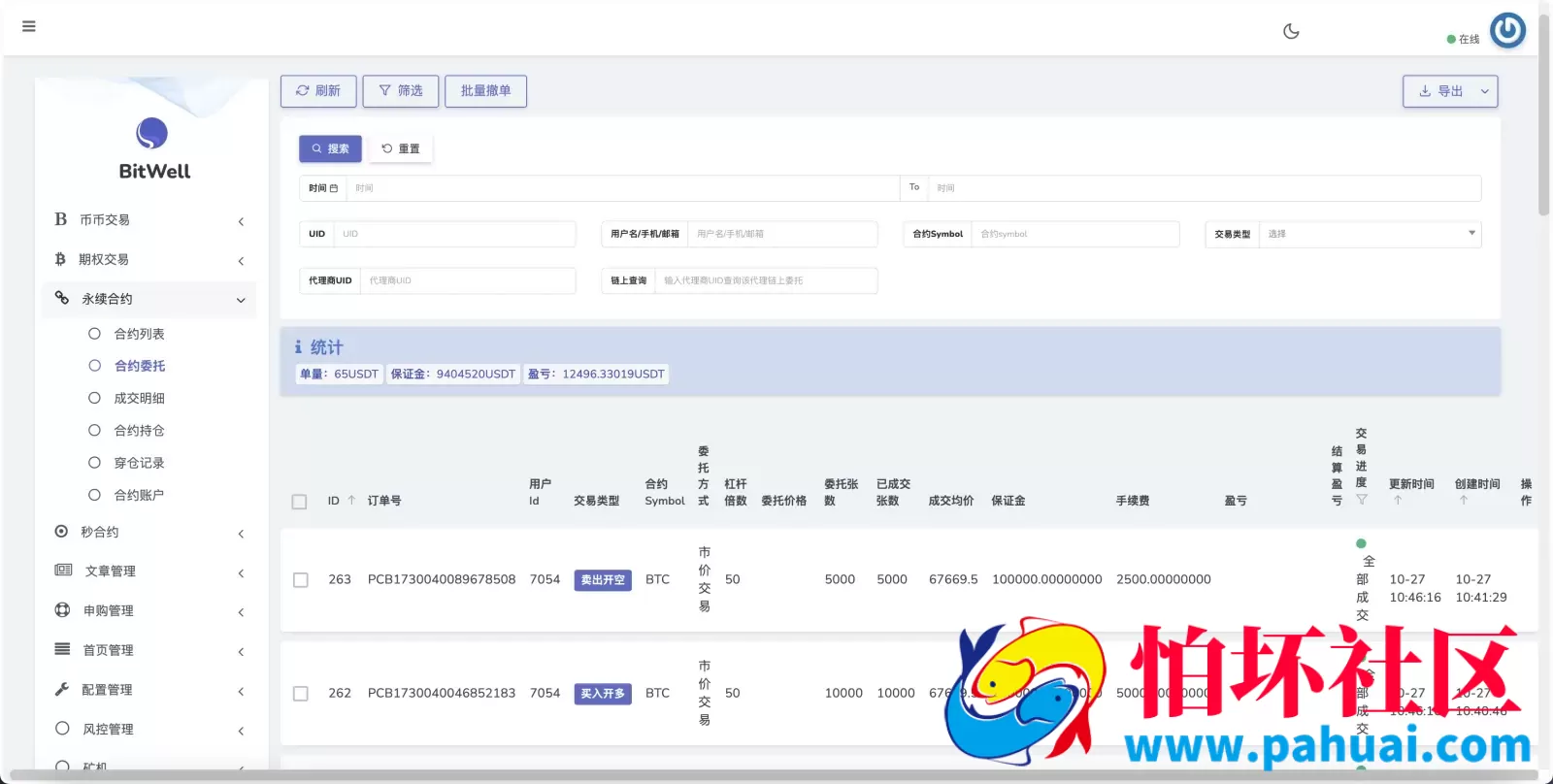Focus the 代理商UID input field

pos(468,280)
